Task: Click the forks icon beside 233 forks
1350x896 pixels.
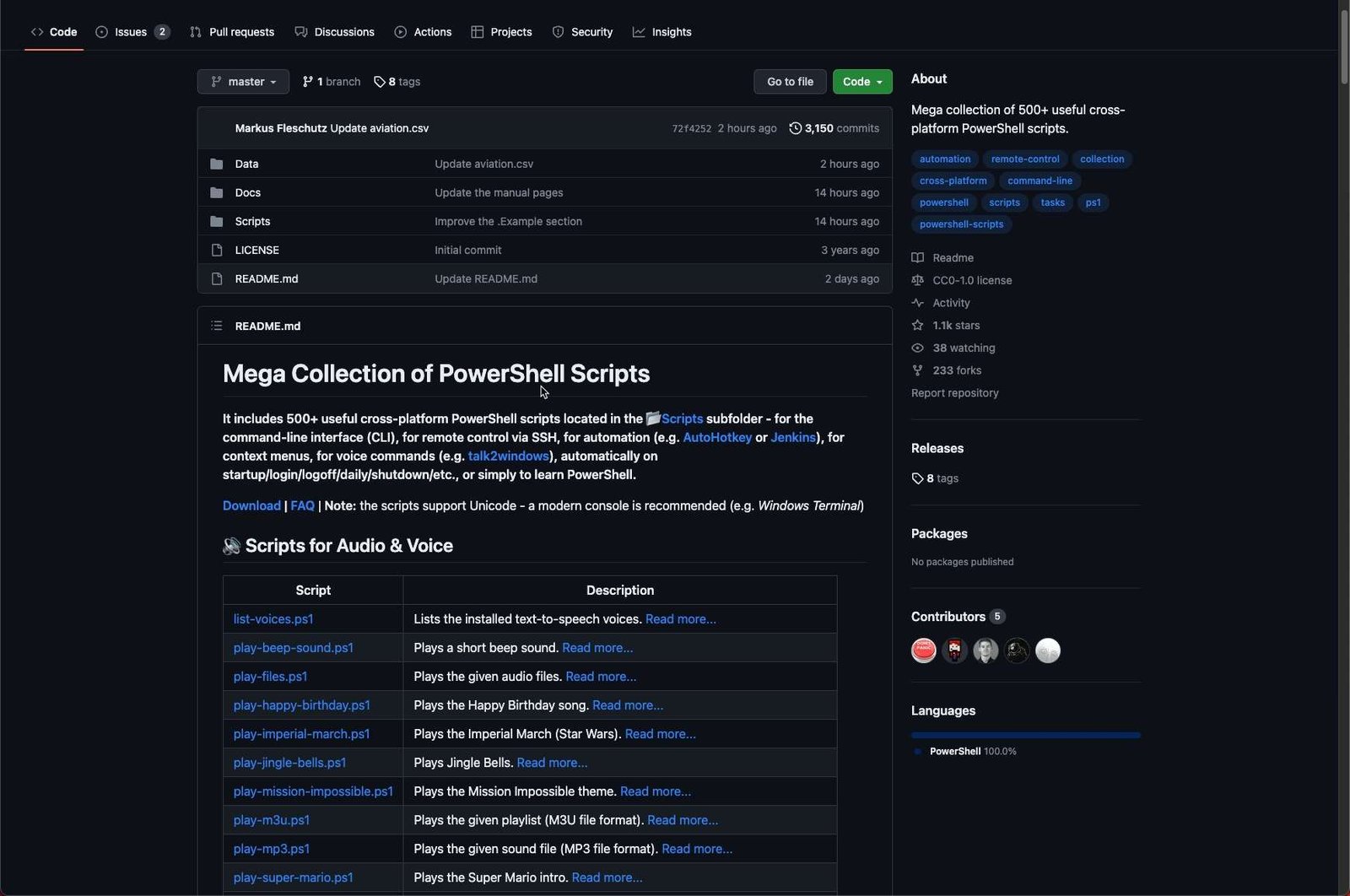Action: [917, 370]
